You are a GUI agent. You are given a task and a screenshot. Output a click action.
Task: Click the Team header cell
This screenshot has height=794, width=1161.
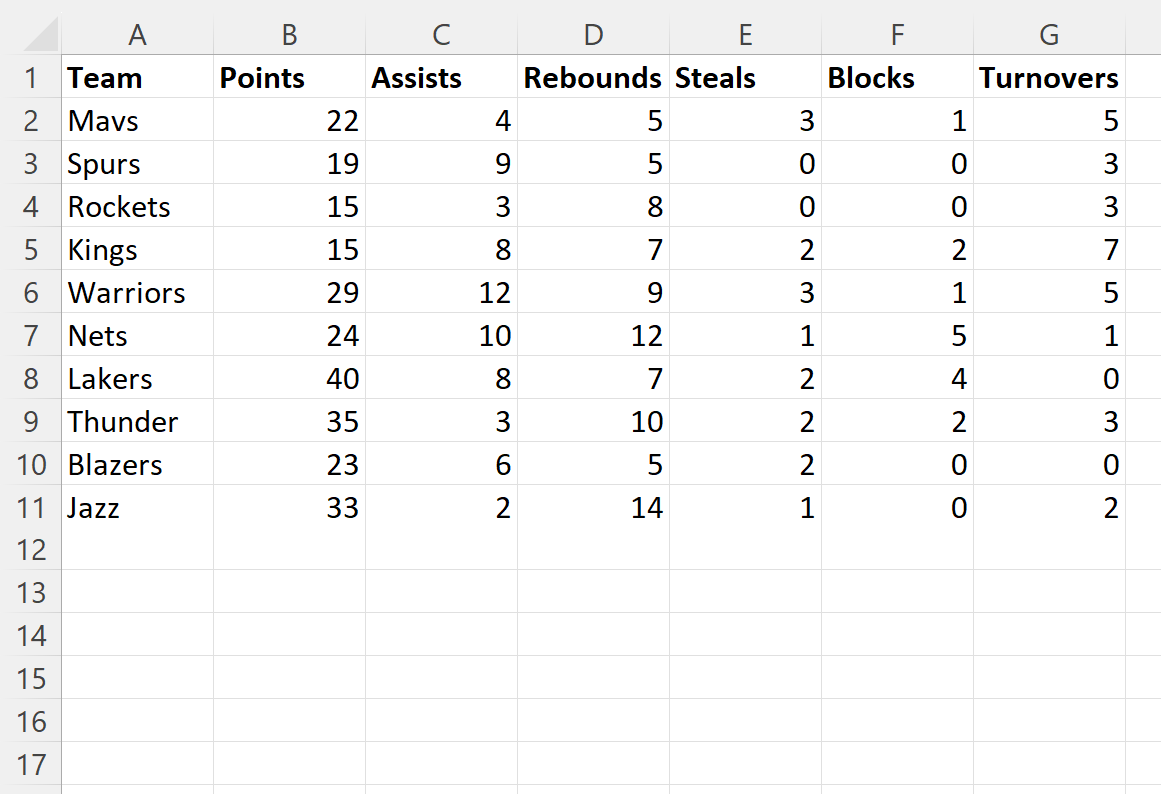coord(137,77)
